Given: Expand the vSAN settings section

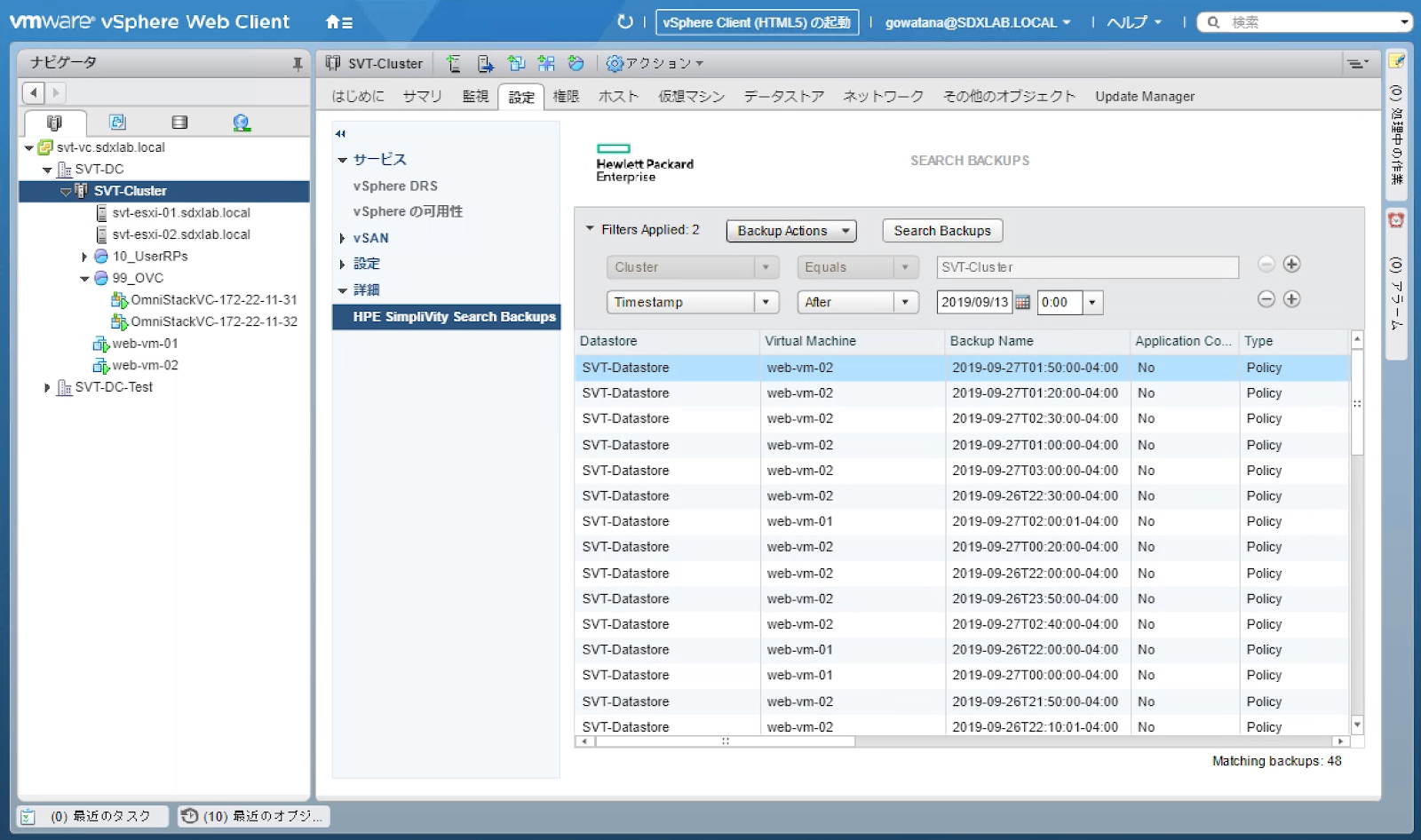Looking at the screenshot, I should [x=342, y=238].
